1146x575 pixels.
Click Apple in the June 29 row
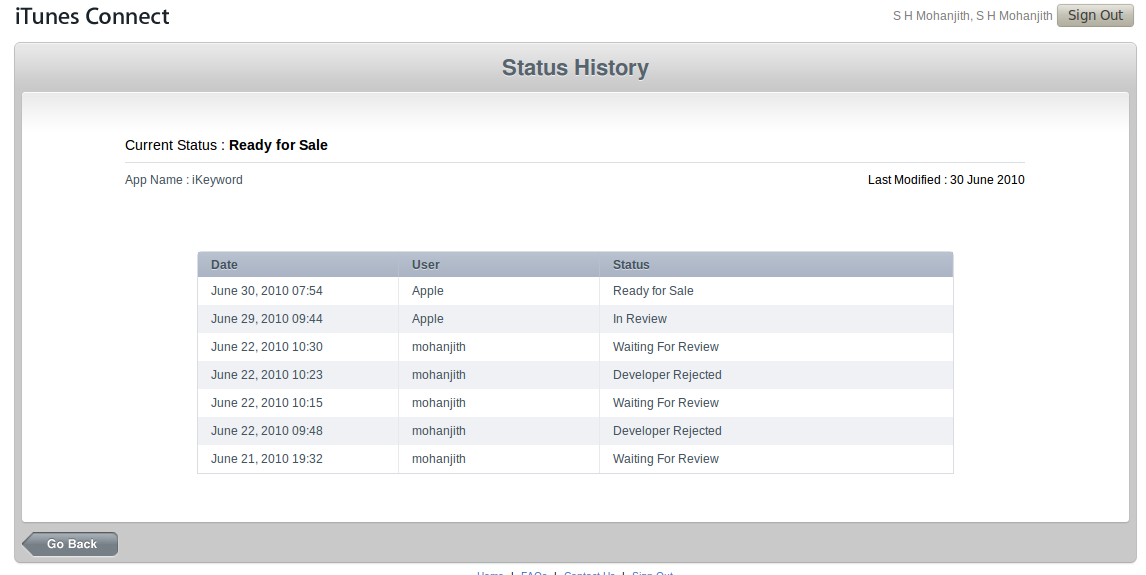tap(428, 319)
